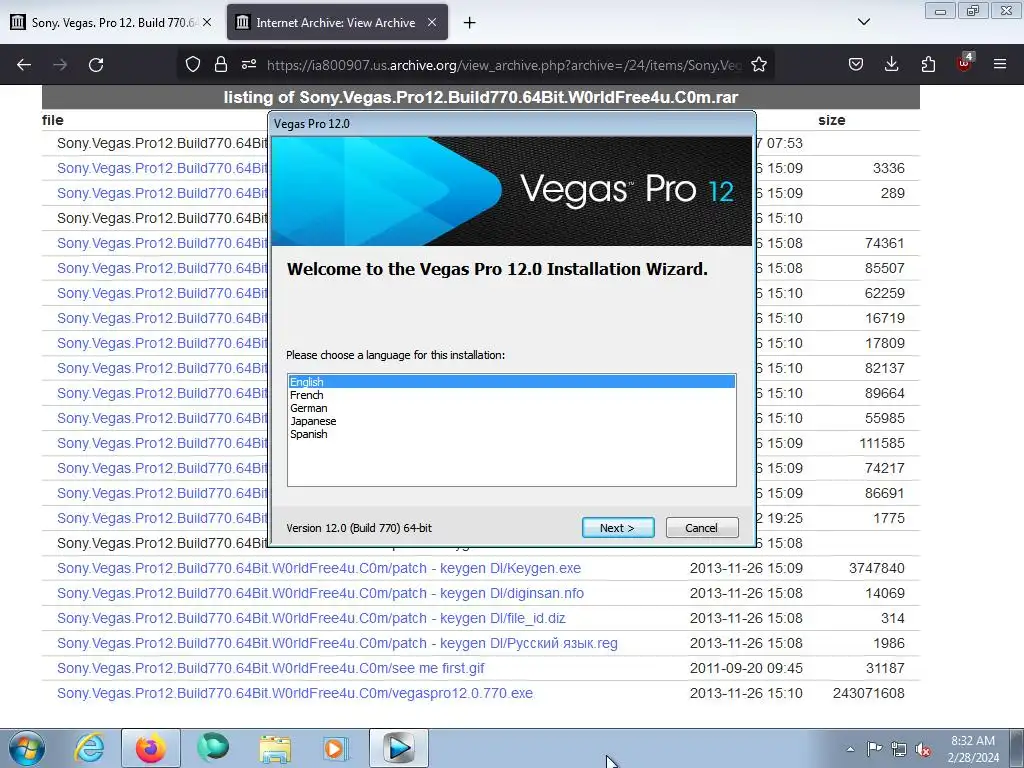
Task: Open Windows Media Player from taskbar
Action: point(337,748)
